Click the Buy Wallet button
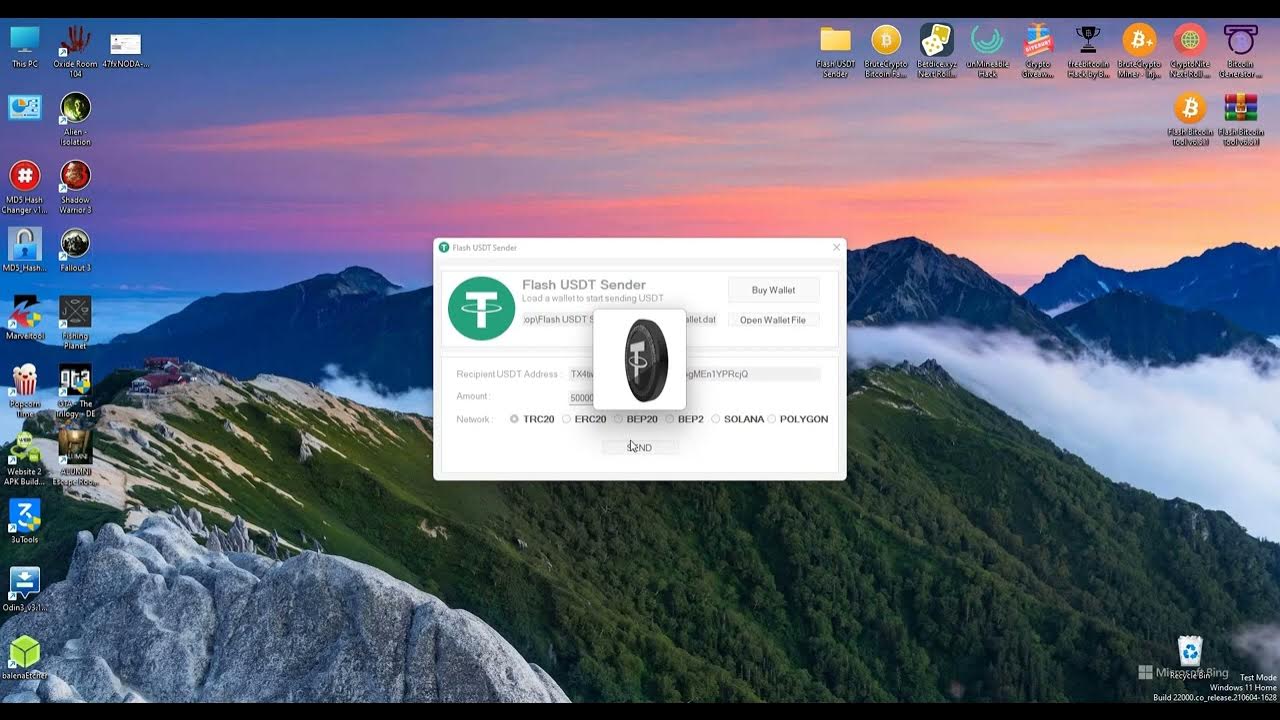 pyautogui.click(x=774, y=290)
